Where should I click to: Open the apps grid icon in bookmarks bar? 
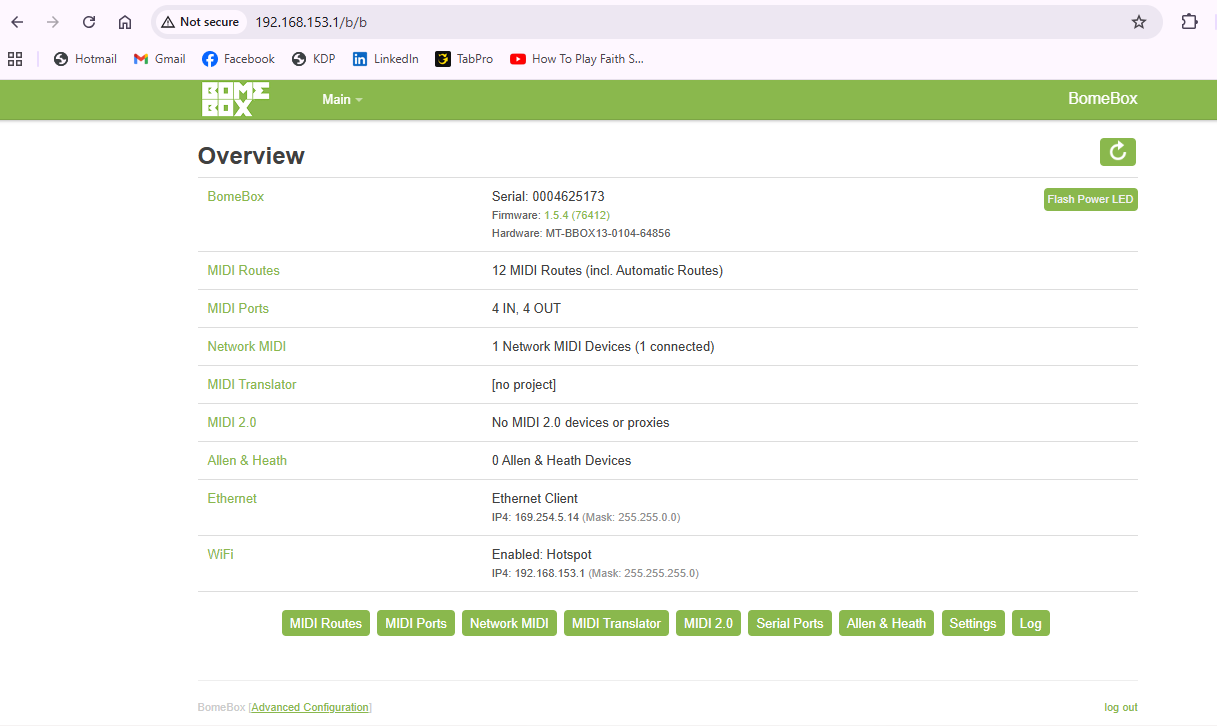tap(15, 59)
